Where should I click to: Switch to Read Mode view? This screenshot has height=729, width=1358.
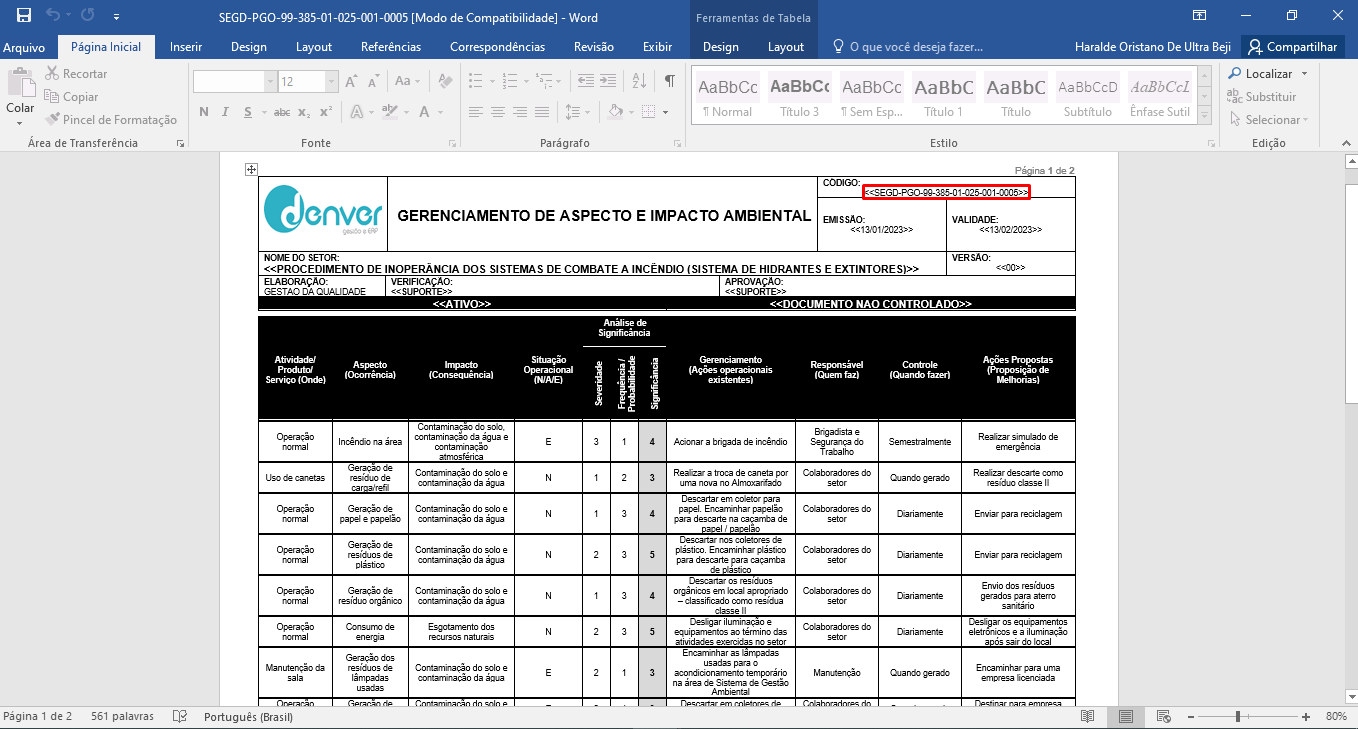click(1087, 717)
